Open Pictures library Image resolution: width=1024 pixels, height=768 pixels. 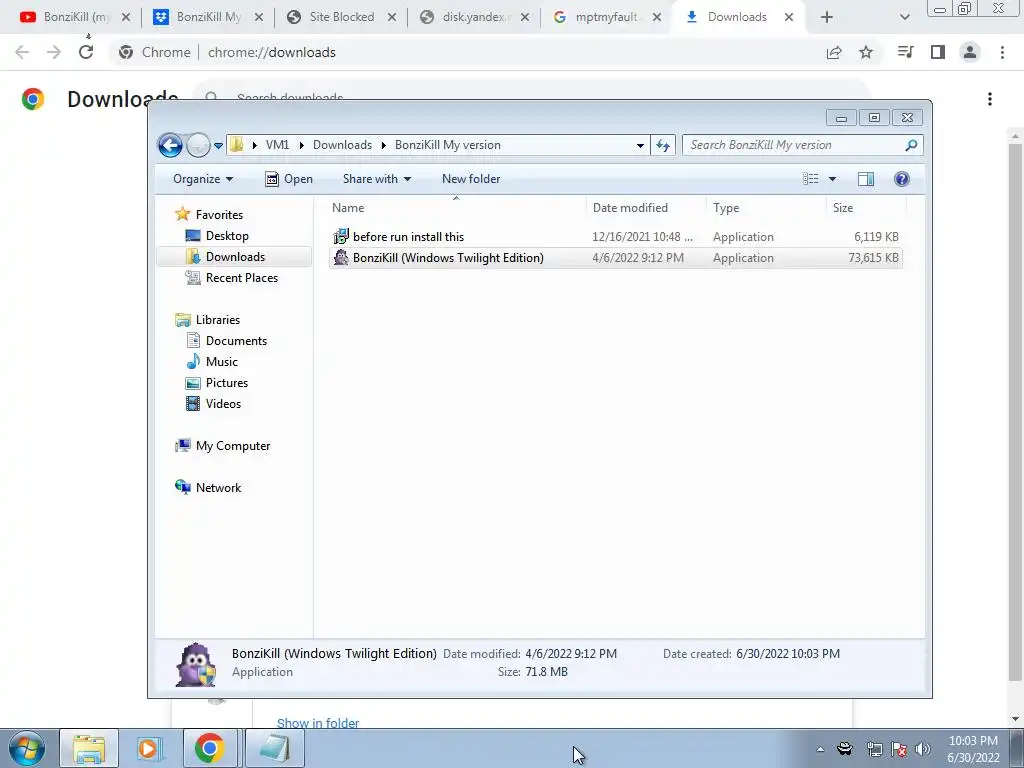(227, 383)
